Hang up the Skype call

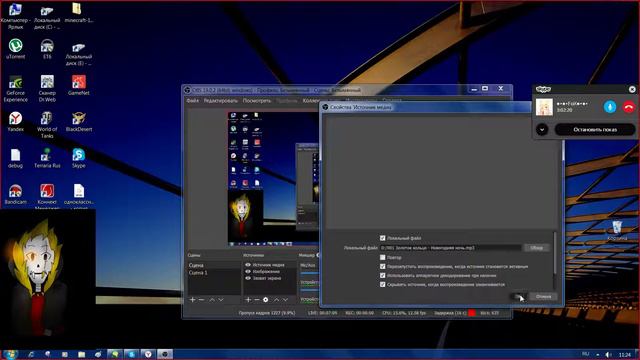coord(629,107)
